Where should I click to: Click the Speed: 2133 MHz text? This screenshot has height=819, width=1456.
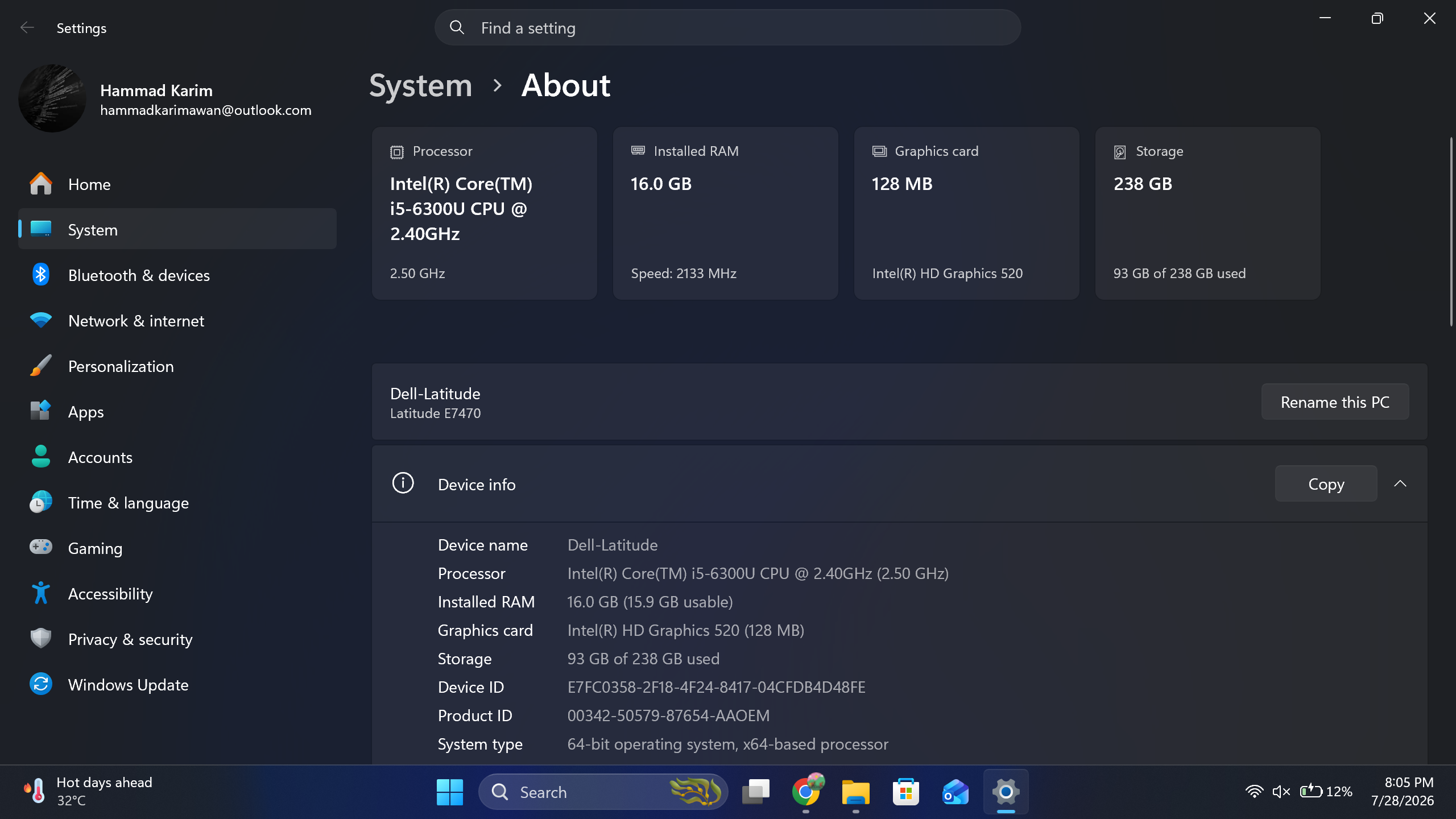point(684,274)
